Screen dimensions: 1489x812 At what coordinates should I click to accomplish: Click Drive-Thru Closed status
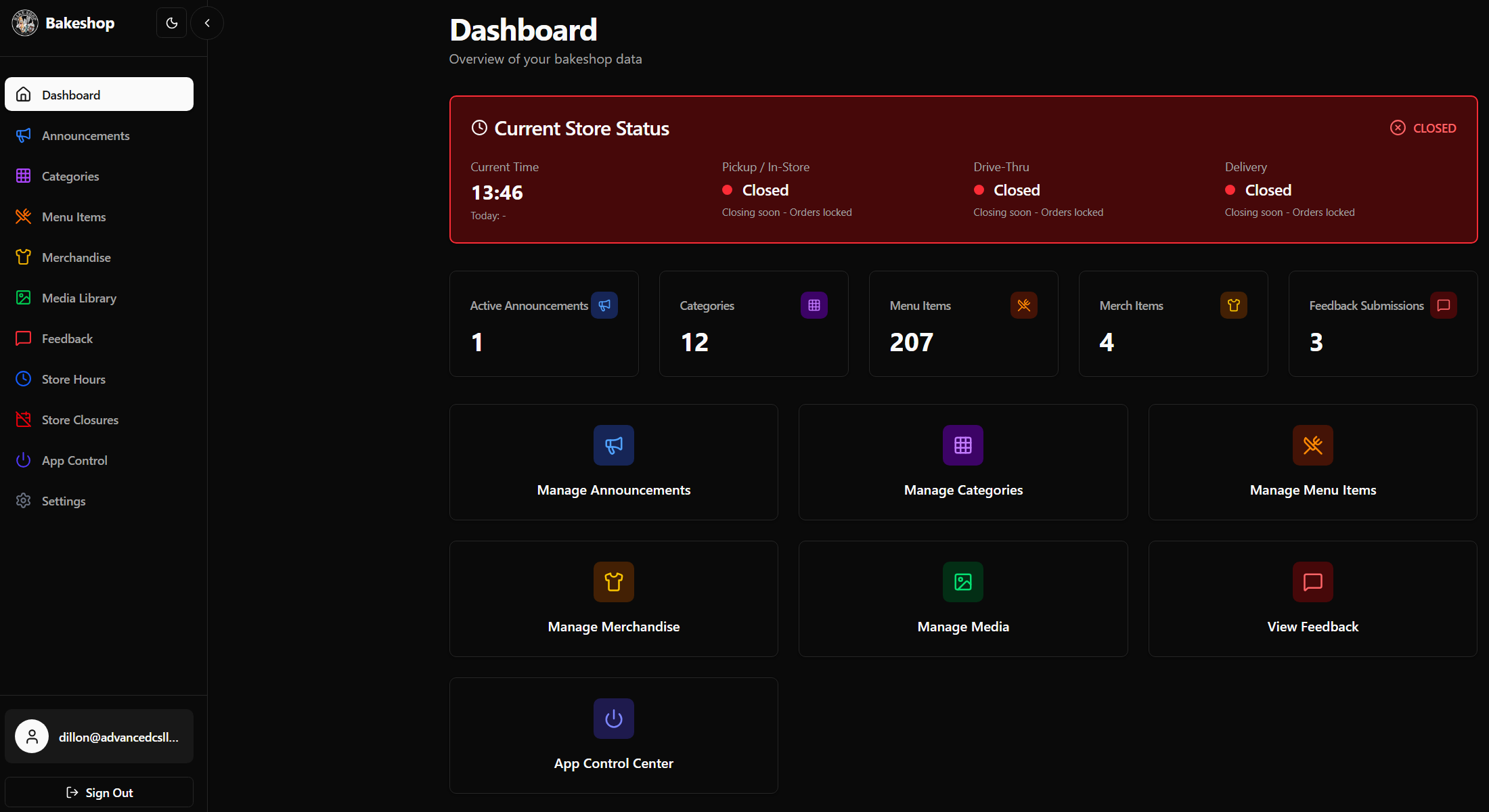[1007, 190]
